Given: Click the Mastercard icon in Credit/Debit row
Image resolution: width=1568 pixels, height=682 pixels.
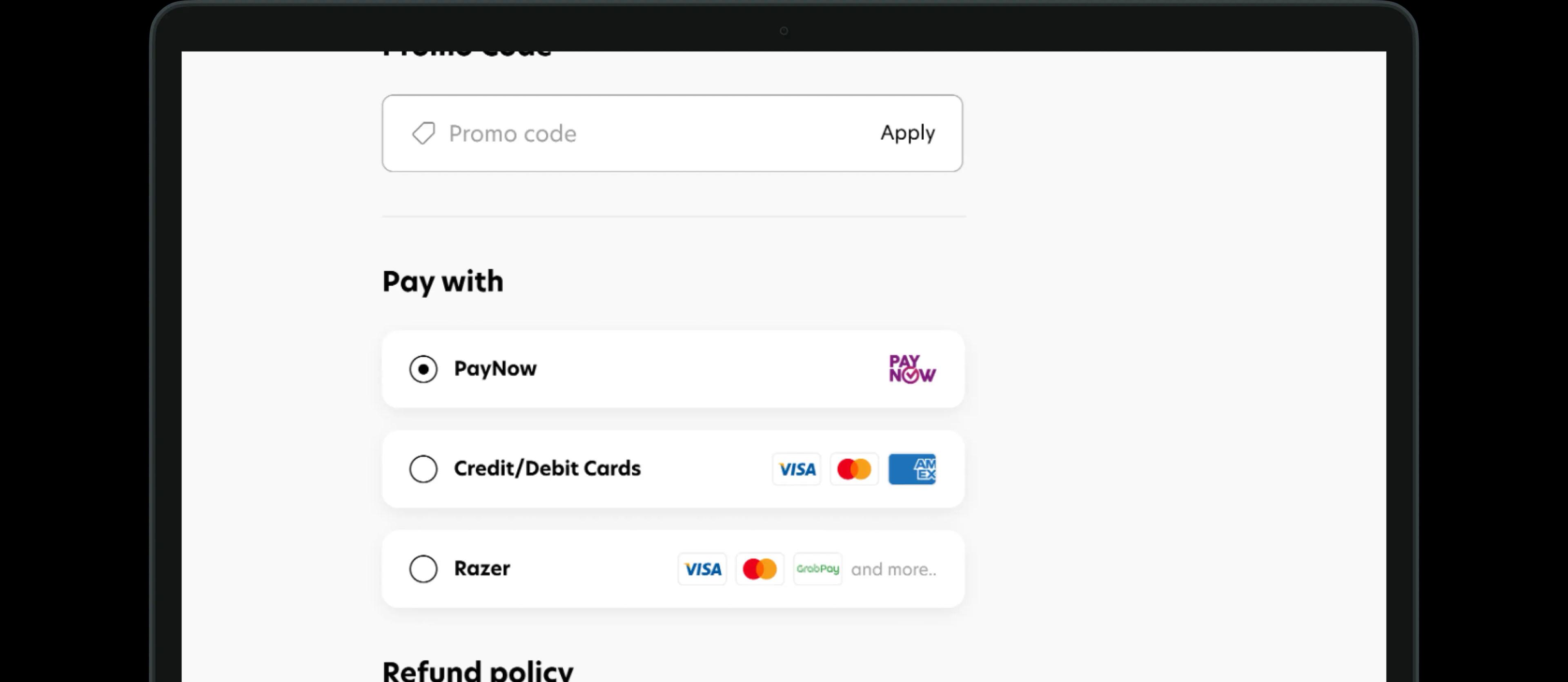Looking at the screenshot, I should (x=854, y=469).
